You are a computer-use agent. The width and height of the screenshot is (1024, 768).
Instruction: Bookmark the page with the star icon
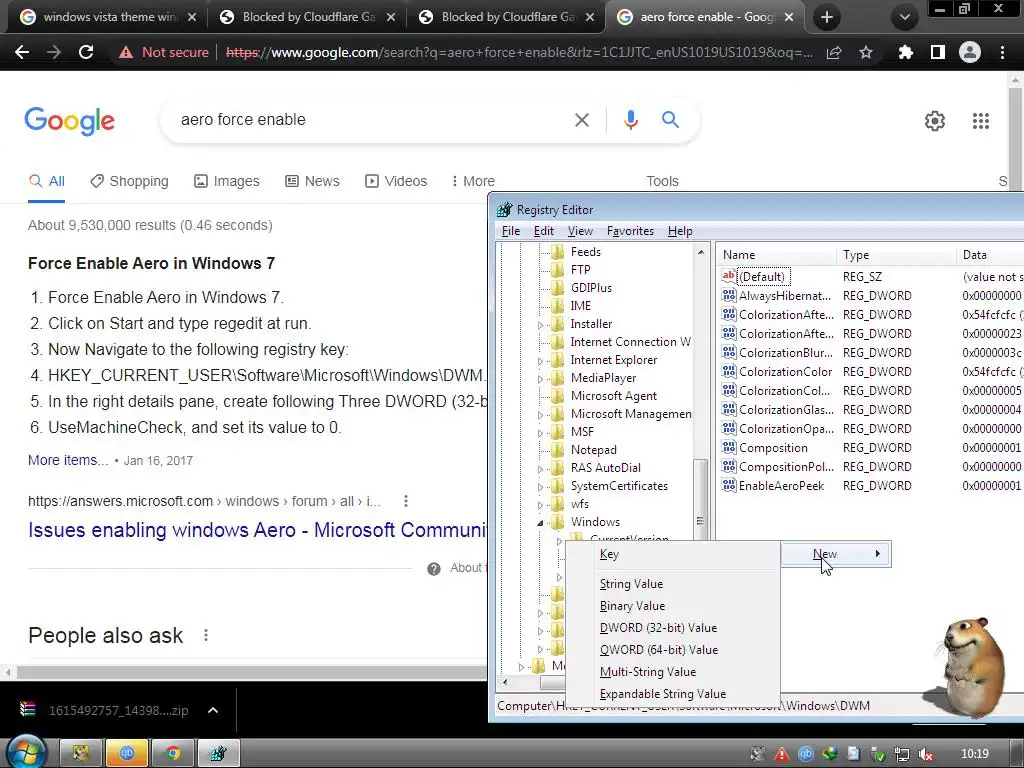866,52
